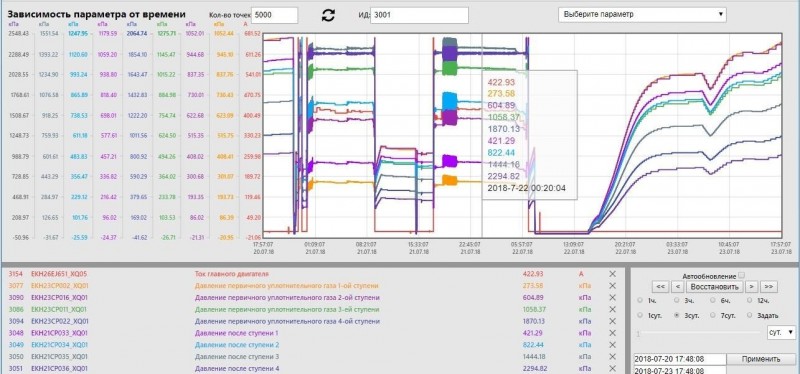Remove the EKH21CP034_XQ01 parameter row
This screenshot has height=374, width=800.
(x=612, y=345)
